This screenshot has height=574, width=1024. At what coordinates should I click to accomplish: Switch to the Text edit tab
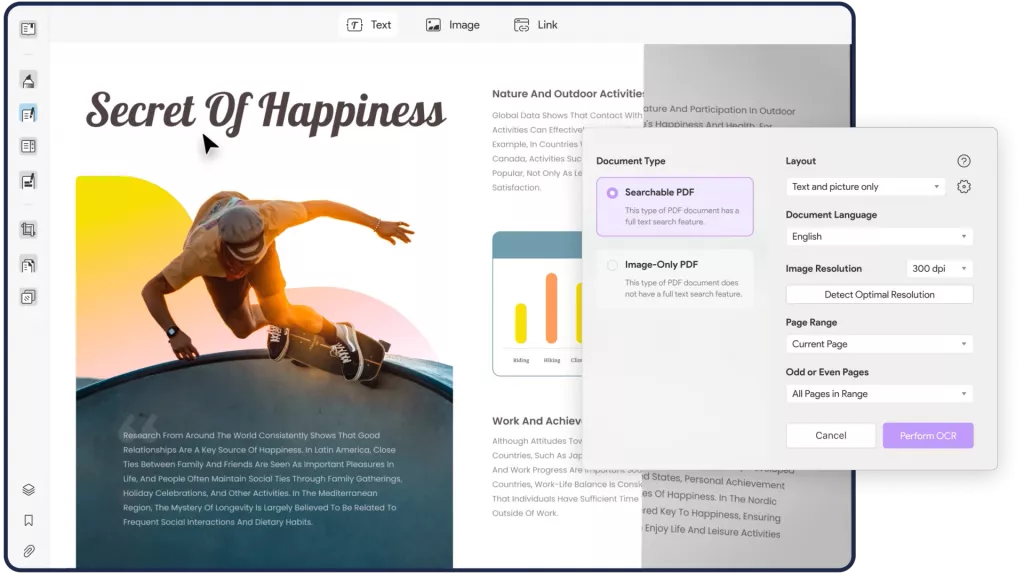tap(369, 25)
